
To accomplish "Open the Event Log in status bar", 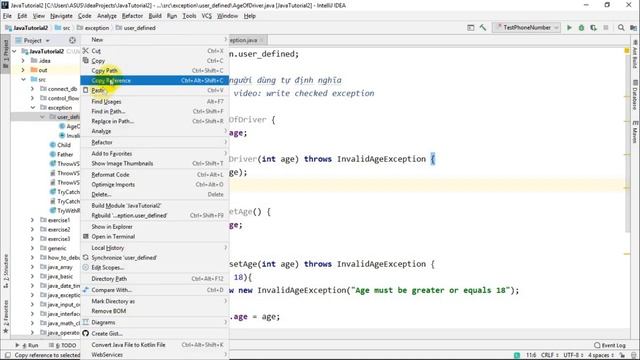I will point(610,345).
